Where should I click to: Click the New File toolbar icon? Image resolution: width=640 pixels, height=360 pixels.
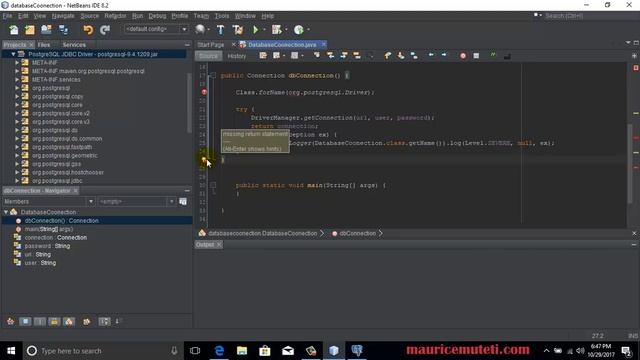13,30
